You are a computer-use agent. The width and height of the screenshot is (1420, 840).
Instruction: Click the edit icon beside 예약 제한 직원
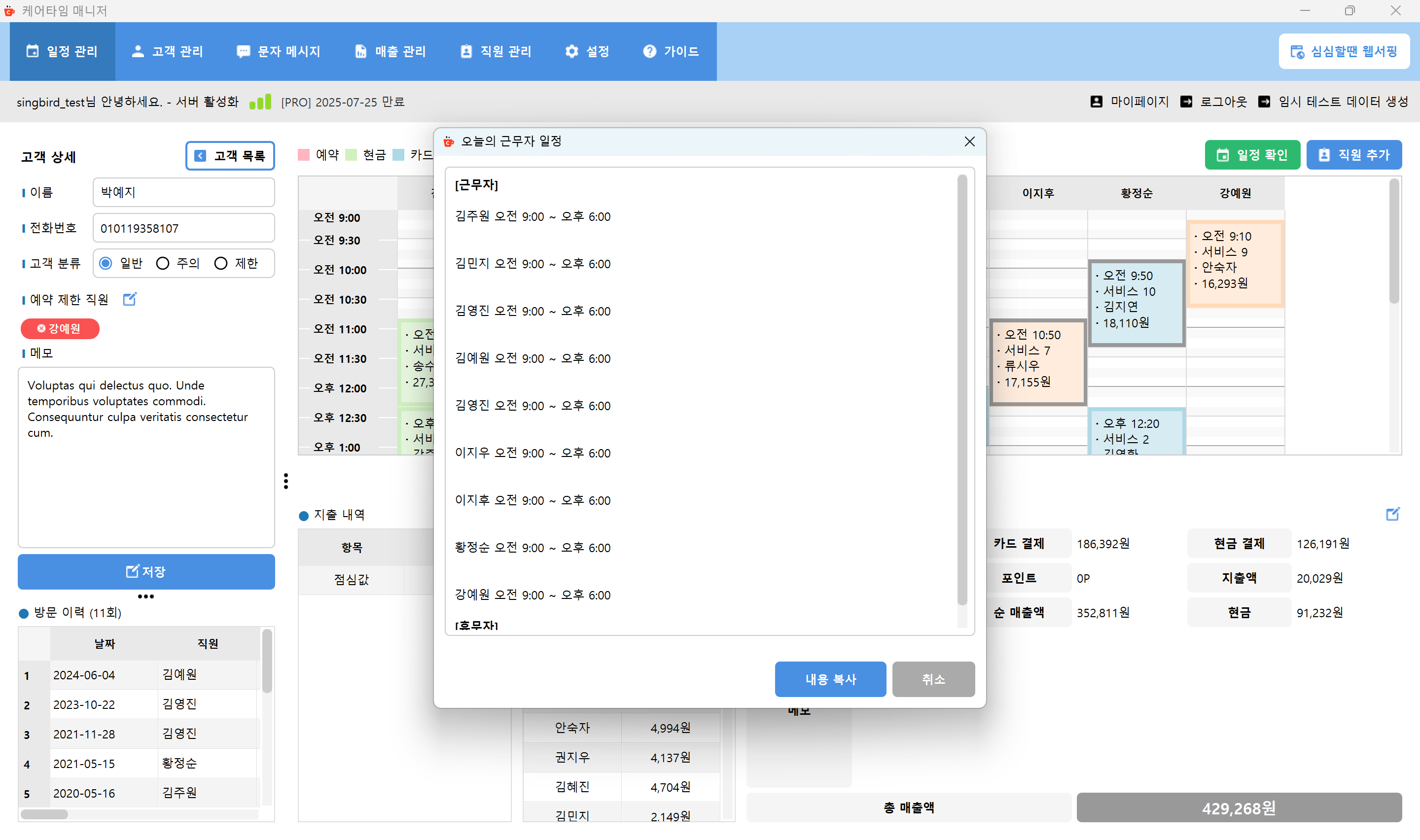(x=130, y=299)
